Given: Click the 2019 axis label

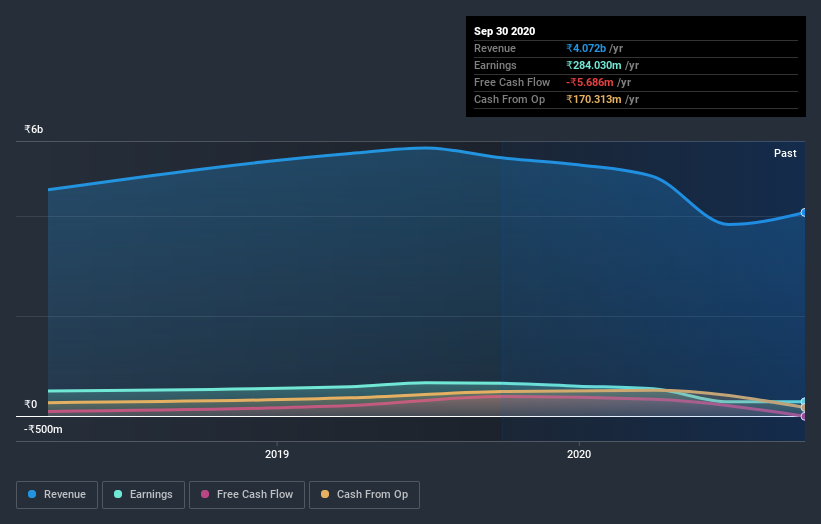Looking at the screenshot, I should pyautogui.click(x=276, y=454).
